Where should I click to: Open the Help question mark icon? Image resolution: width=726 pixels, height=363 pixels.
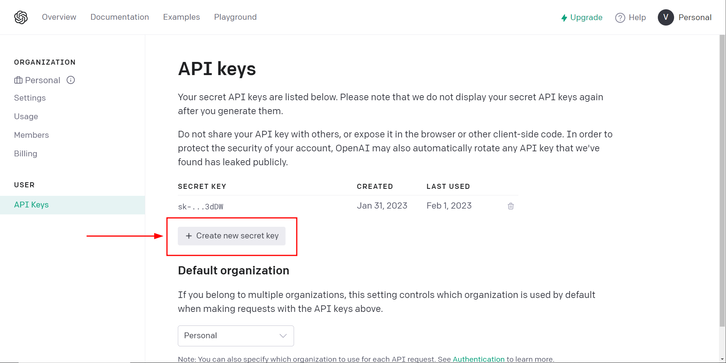(x=620, y=18)
